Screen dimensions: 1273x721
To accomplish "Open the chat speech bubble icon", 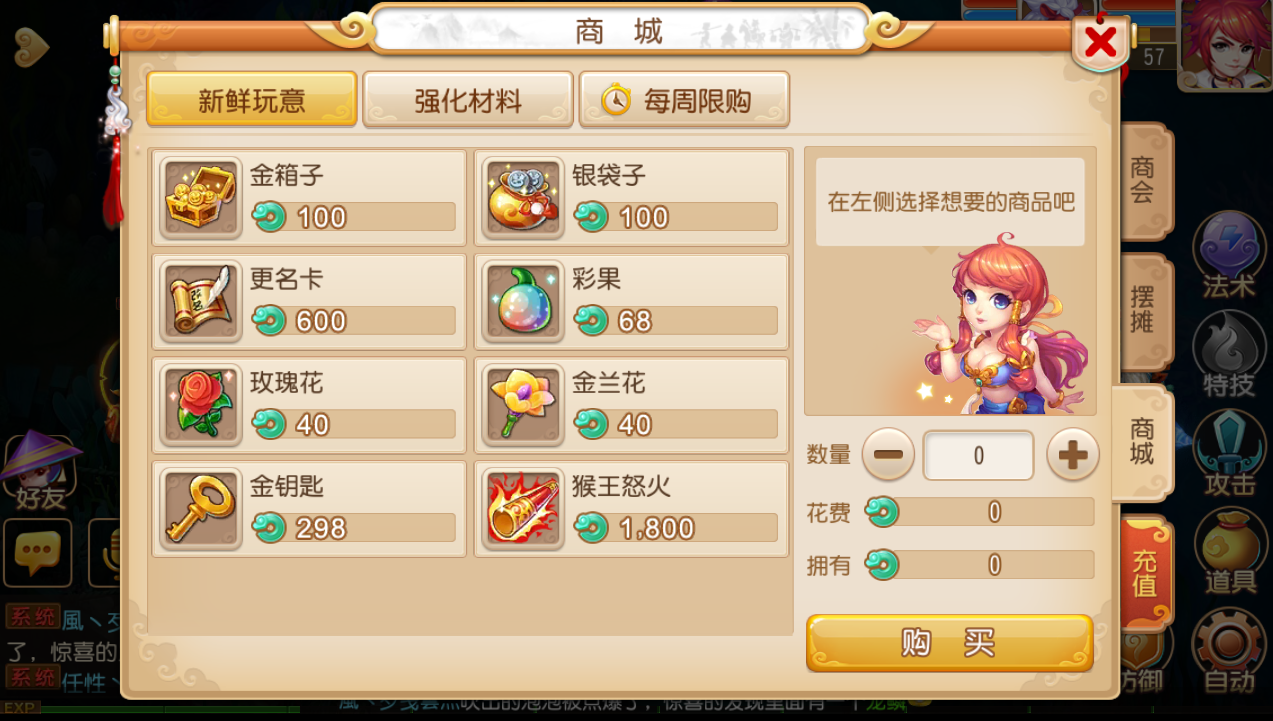I will point(38,553).
